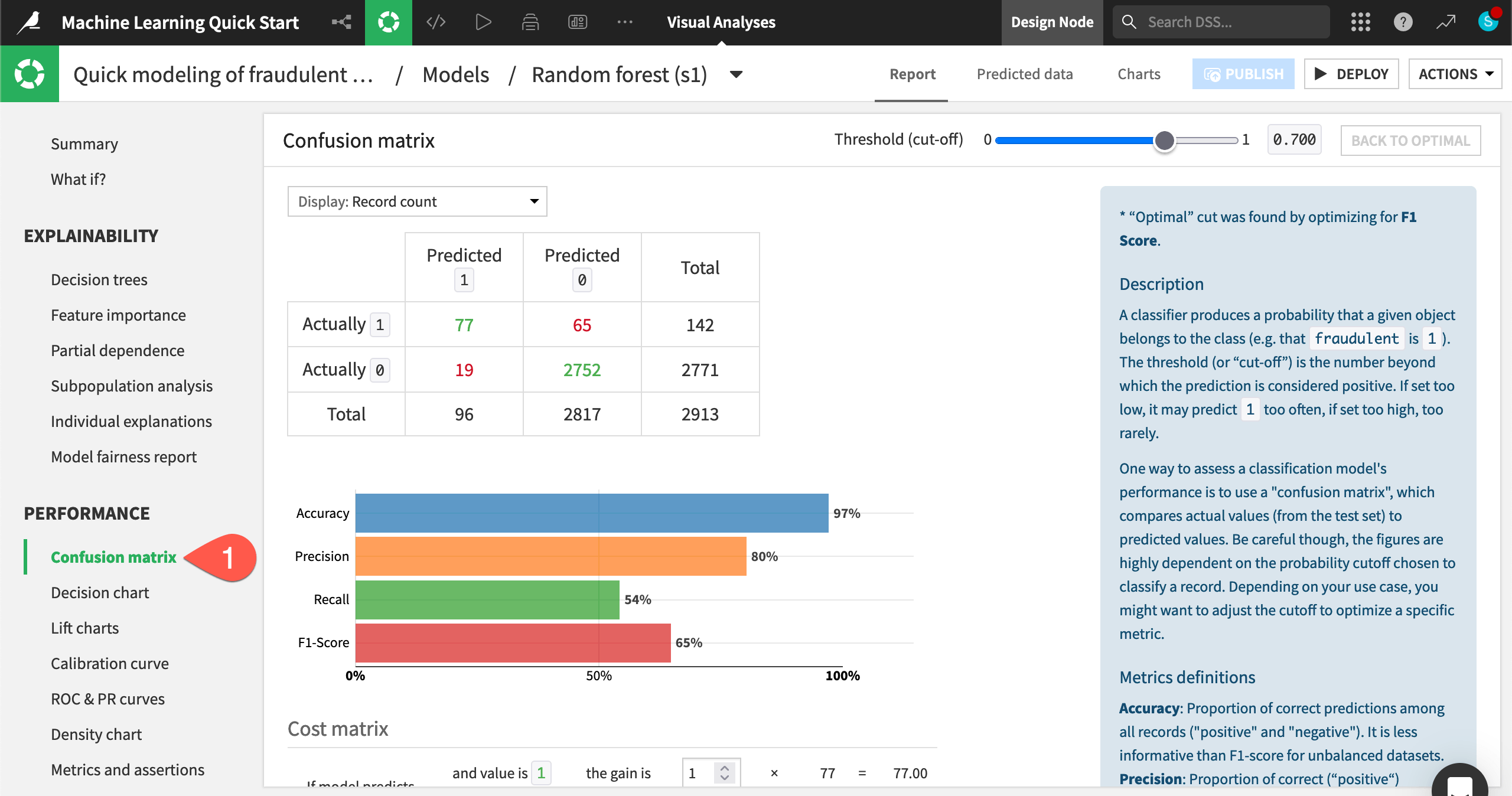Open the Display record count dropdown

point(416,201)
